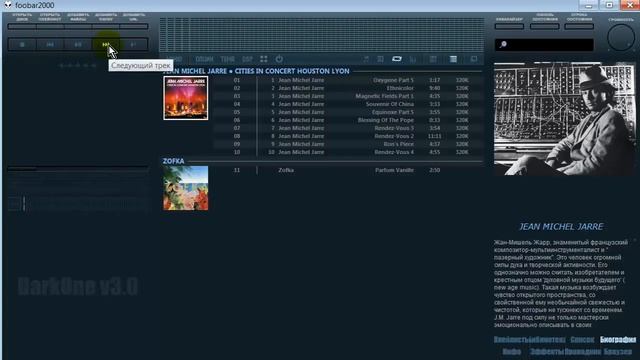Click the JEAN MICHEL JARRE biography heading
The height and width of the screenshot is (360, 640).
coord(561,227)
